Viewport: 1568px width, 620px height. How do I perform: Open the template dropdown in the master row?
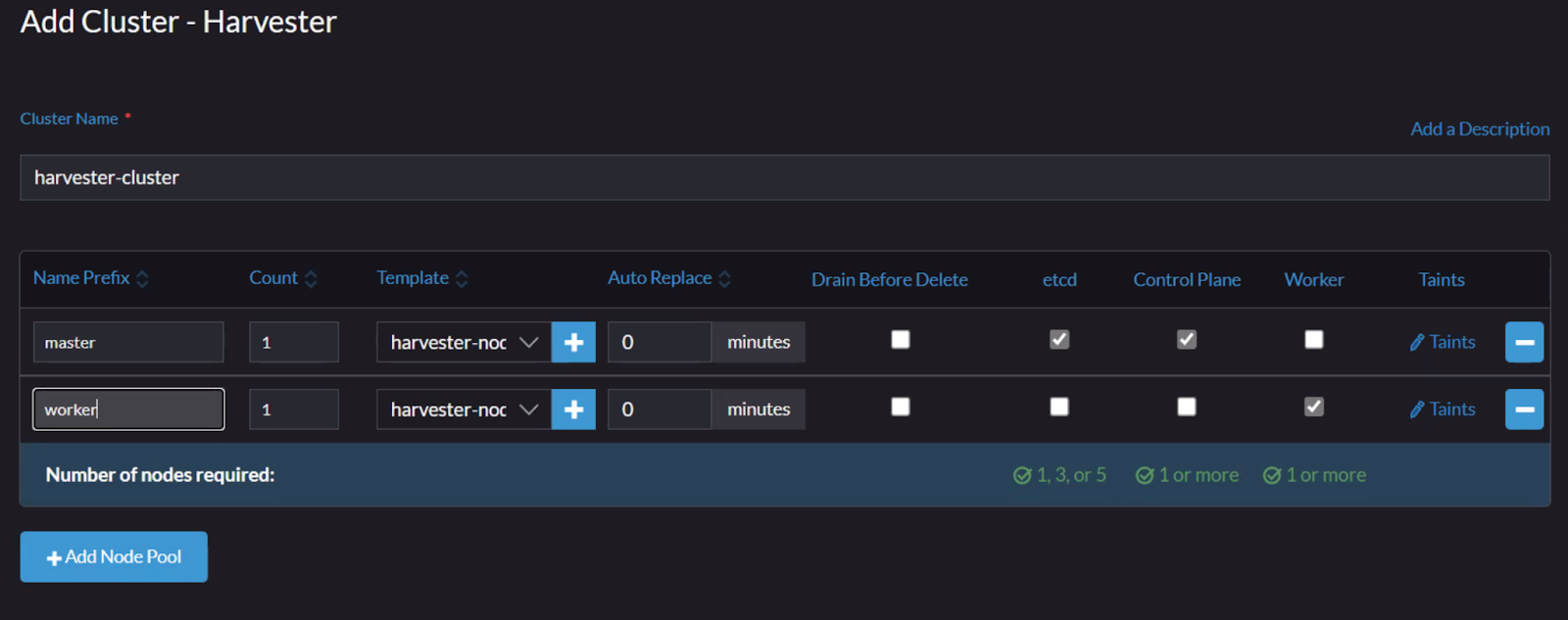tap(464, 342)
